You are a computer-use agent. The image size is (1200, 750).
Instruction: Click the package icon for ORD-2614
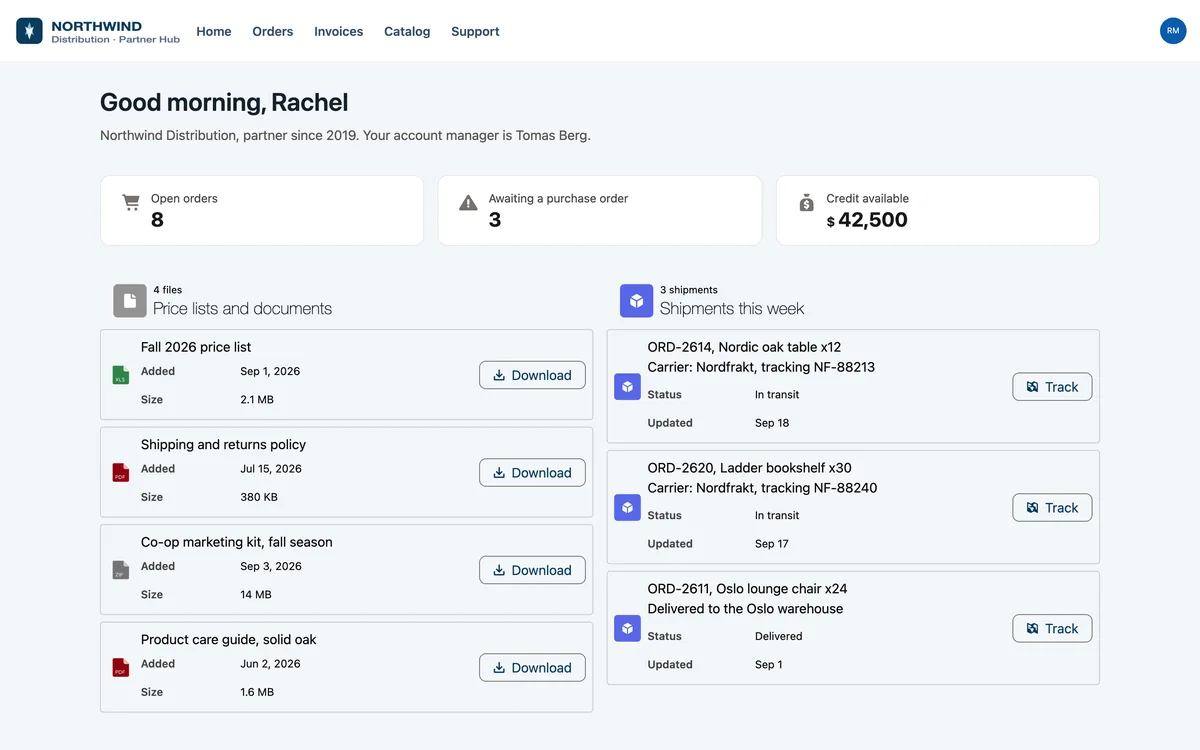(627, 387)
